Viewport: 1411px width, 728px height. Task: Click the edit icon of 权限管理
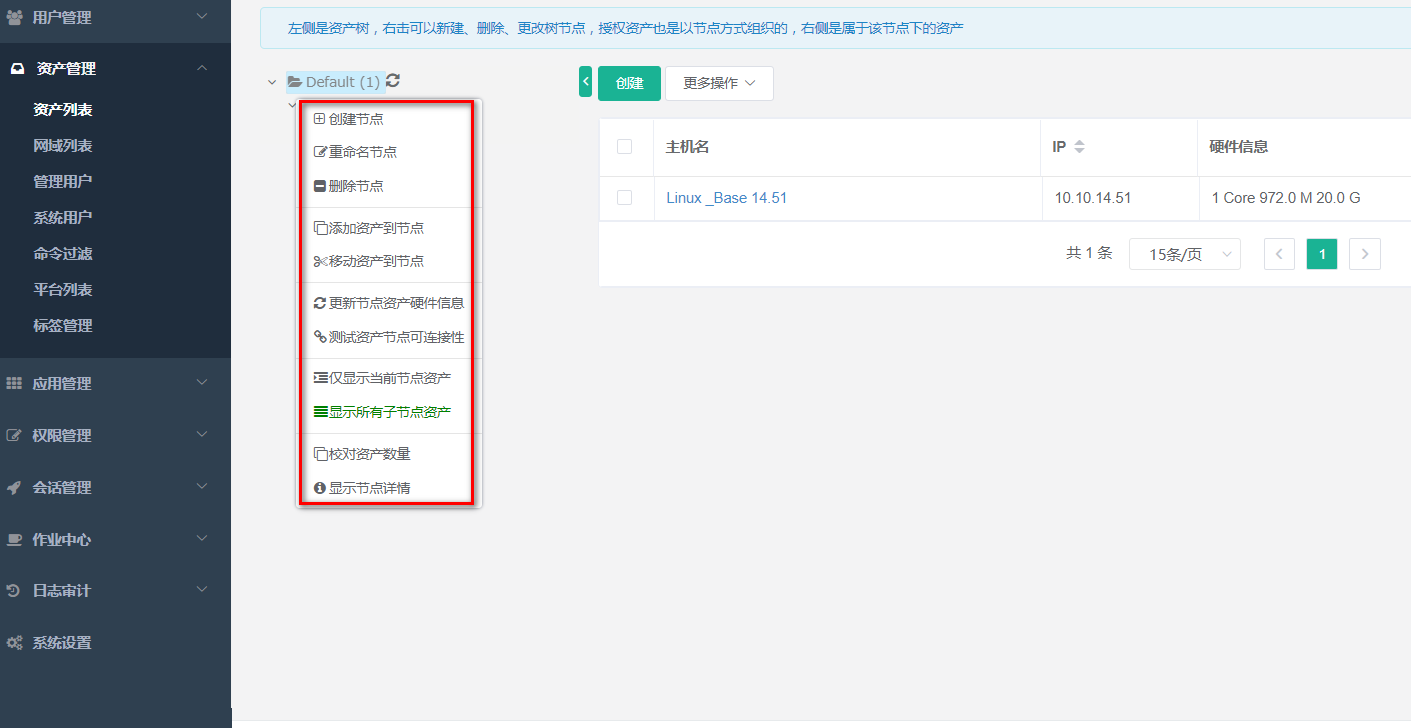click(x=14, y=436)
